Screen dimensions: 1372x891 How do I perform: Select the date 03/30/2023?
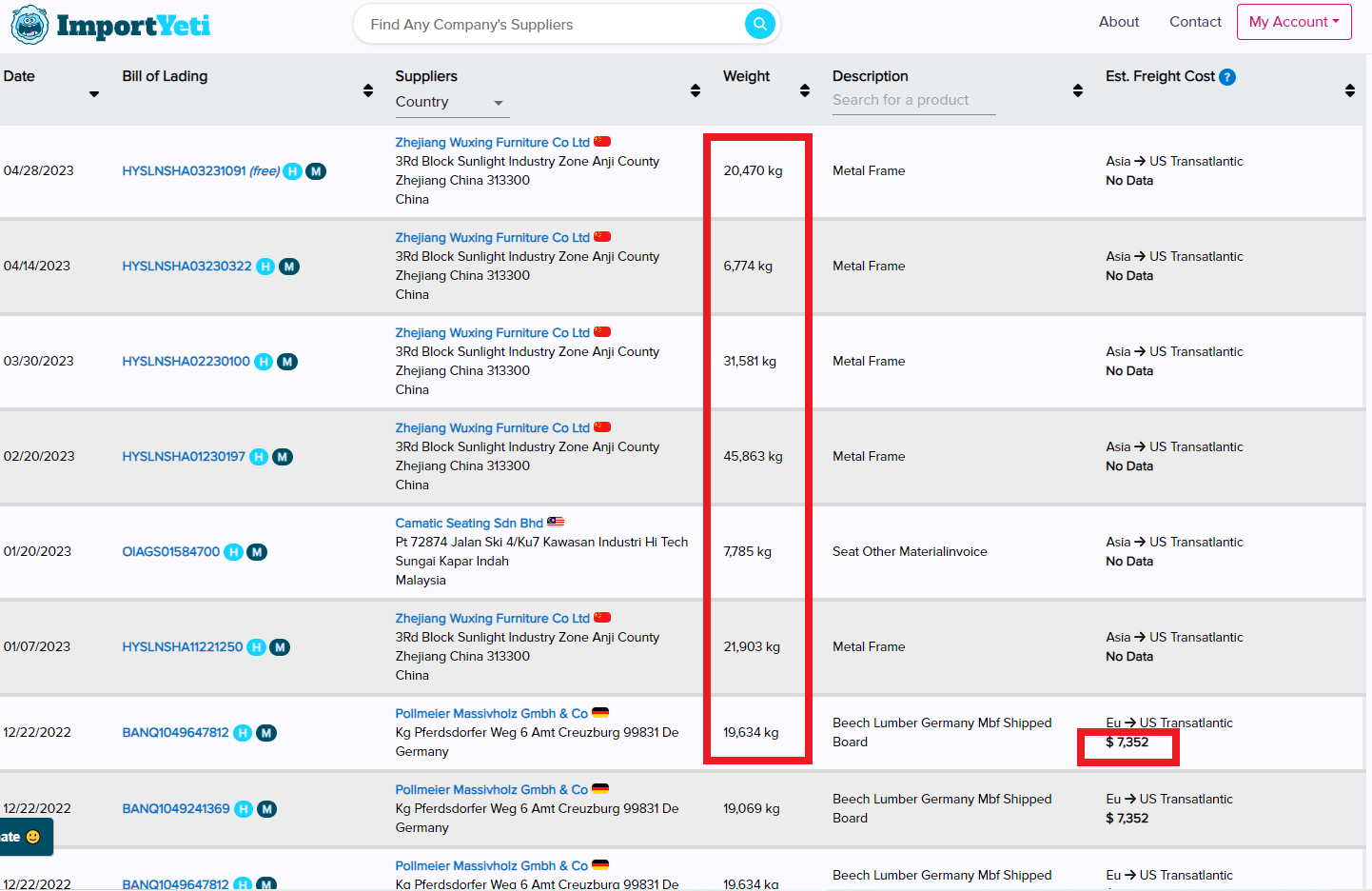click(x=39, y=362)
